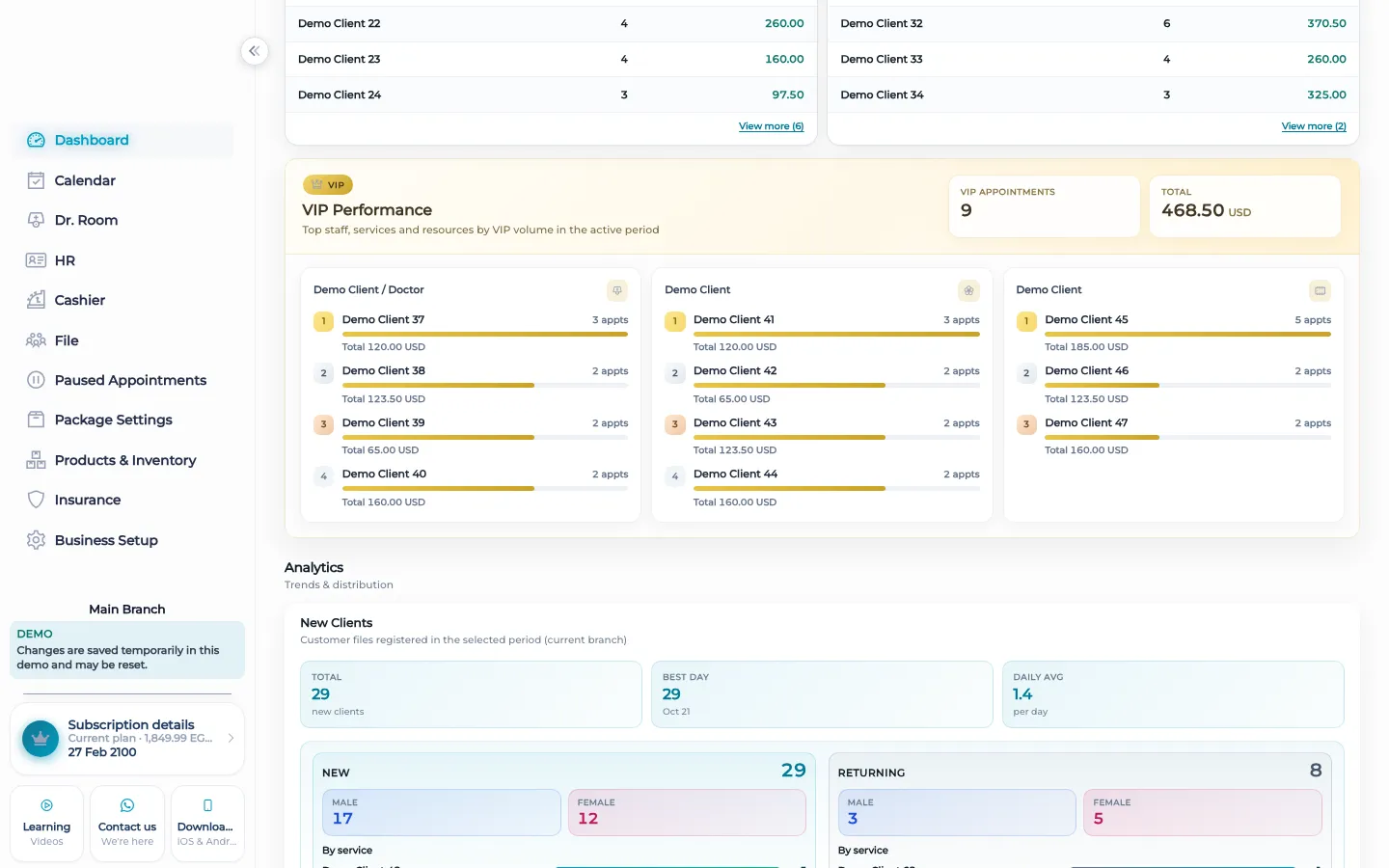The height and width of the screenshot is (868, 1389).
Task: Expand list with View more (6) link
Action: click(x=771, y=126)
